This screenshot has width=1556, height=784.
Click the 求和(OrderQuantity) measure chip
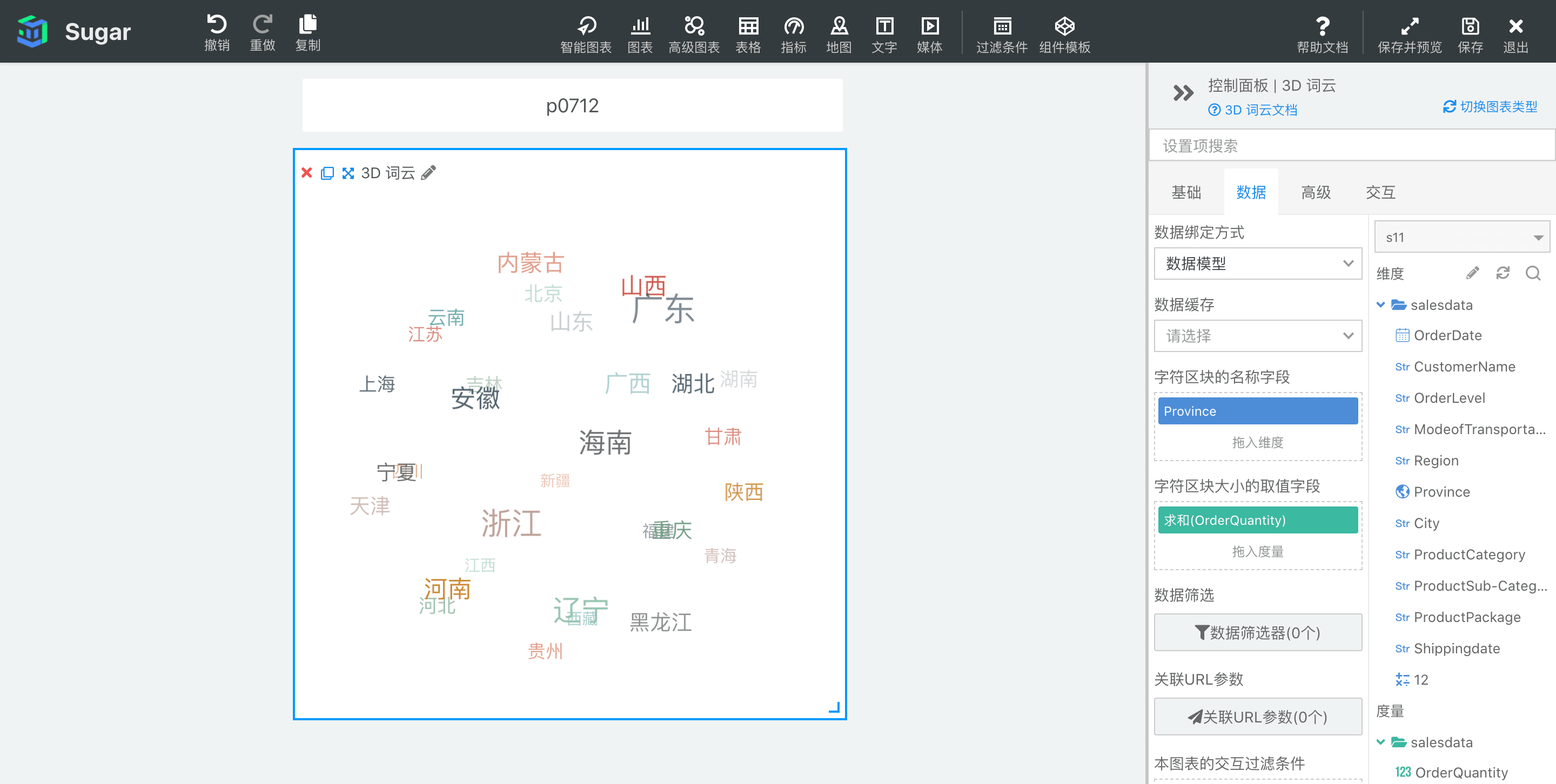1258,521
